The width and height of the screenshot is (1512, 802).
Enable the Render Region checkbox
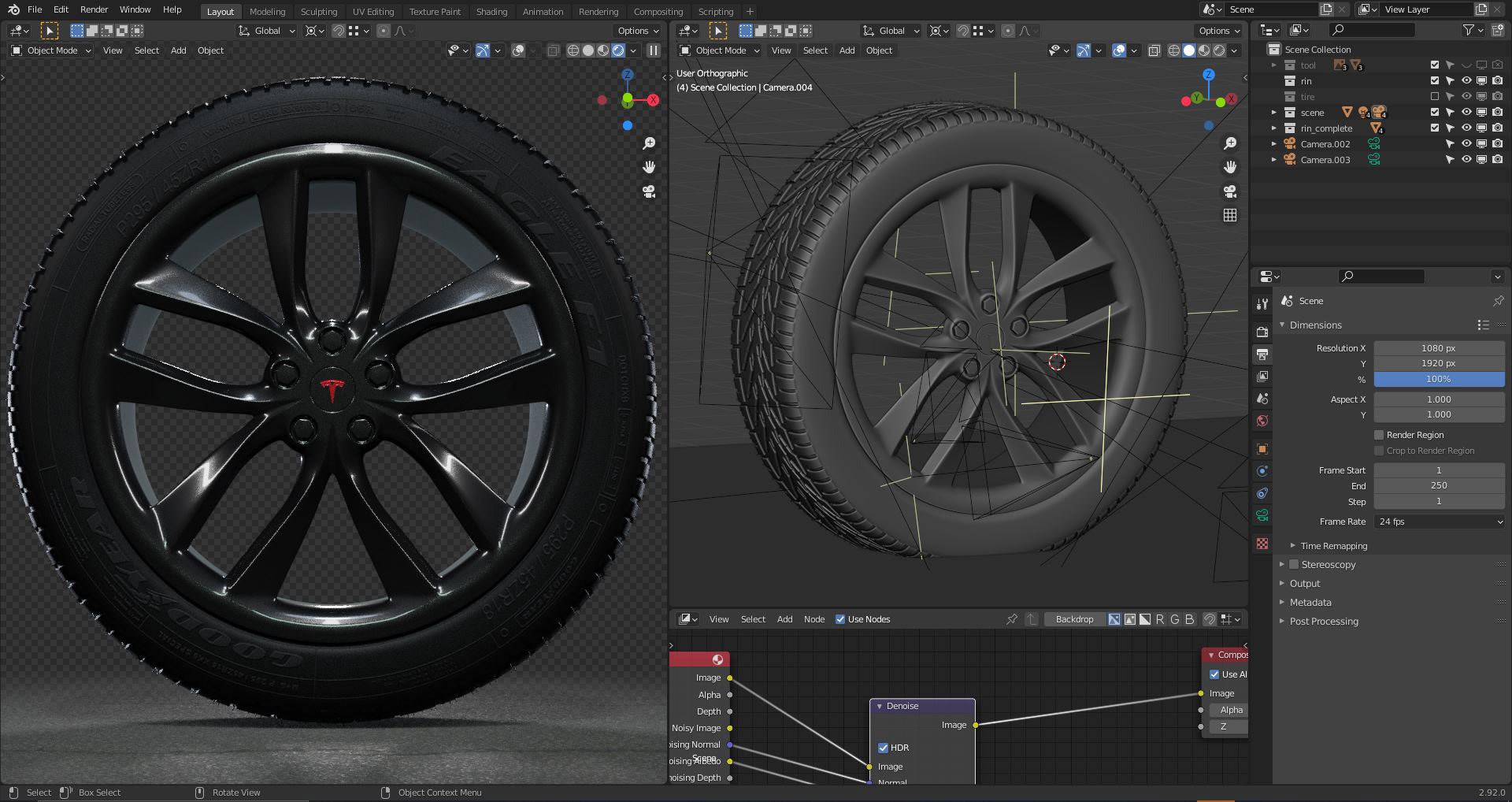(x=1379, y=435)
